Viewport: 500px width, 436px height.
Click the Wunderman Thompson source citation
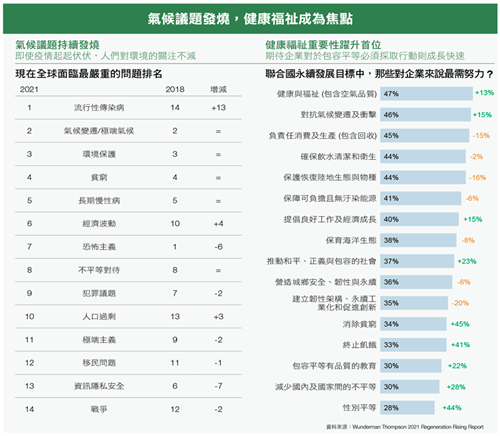pos(405,427)
